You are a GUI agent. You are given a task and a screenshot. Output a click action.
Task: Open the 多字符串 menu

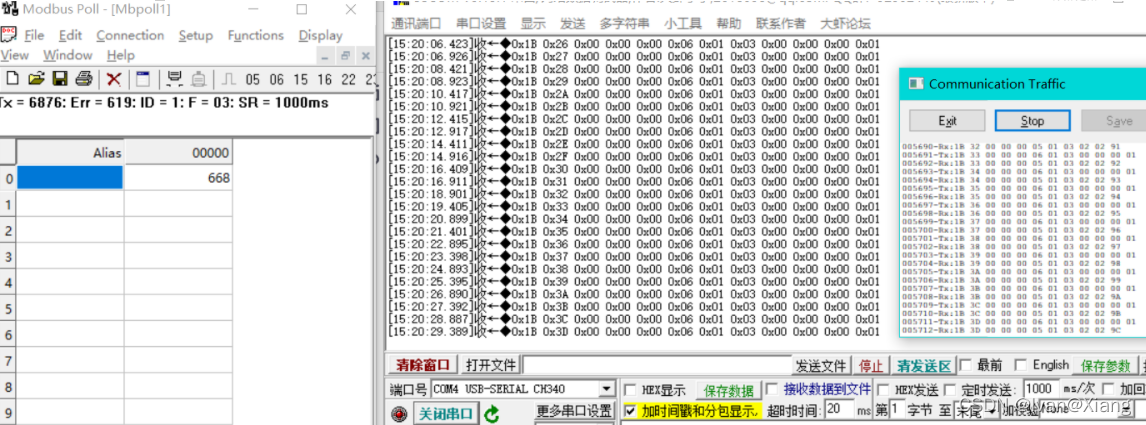coord(625,23)
